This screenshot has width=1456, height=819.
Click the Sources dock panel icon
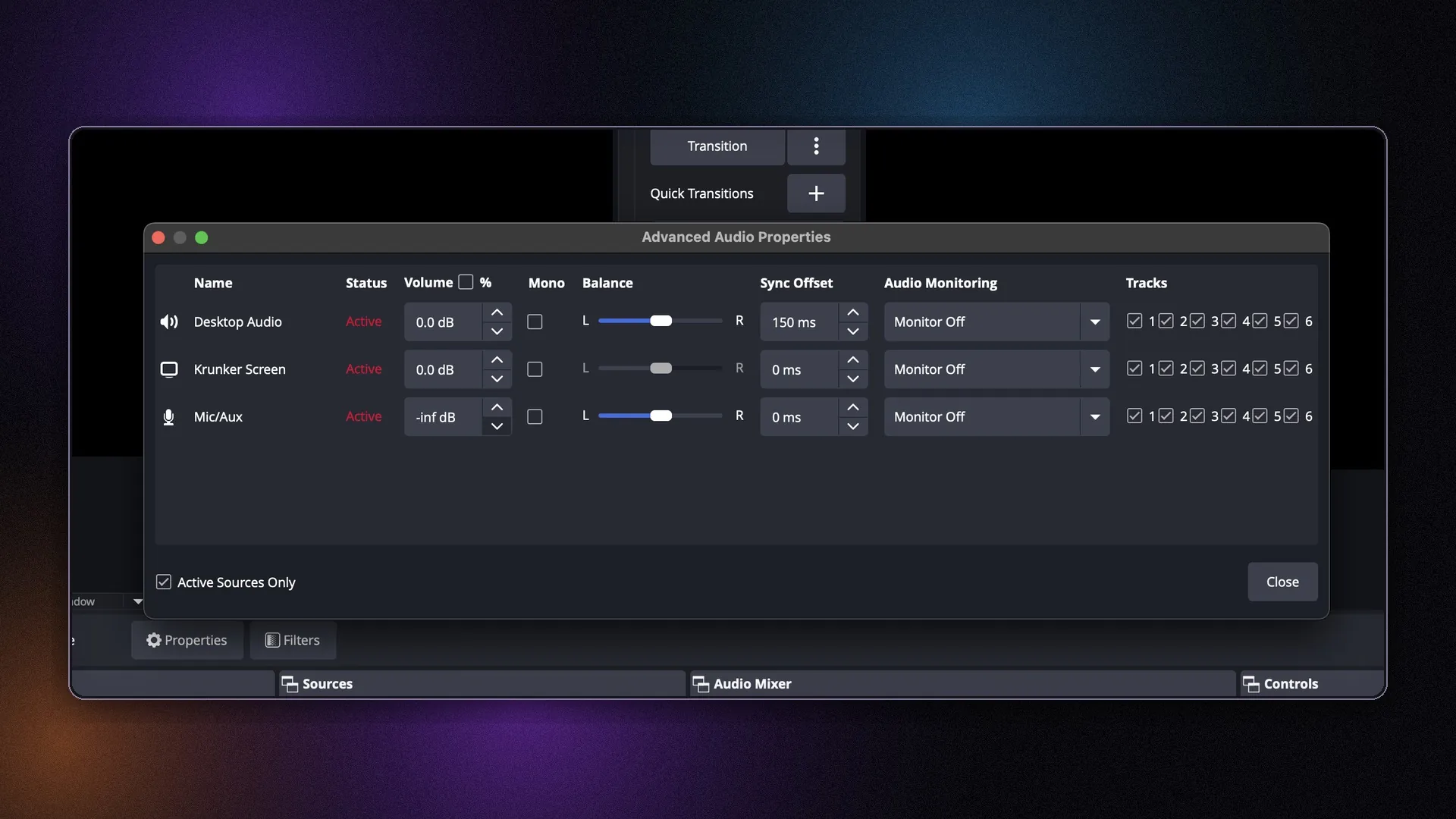pyautogui.click(x=290, y=684)
